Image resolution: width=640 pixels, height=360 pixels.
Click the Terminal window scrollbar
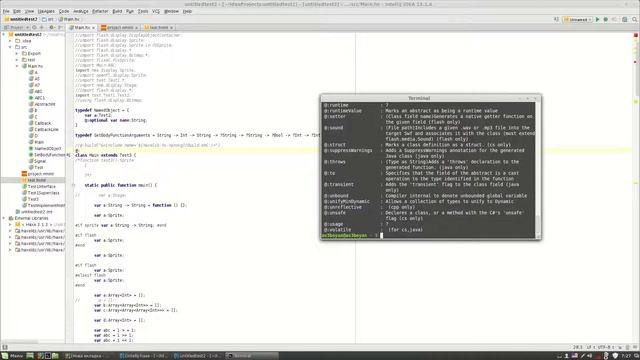click(538, 170)
